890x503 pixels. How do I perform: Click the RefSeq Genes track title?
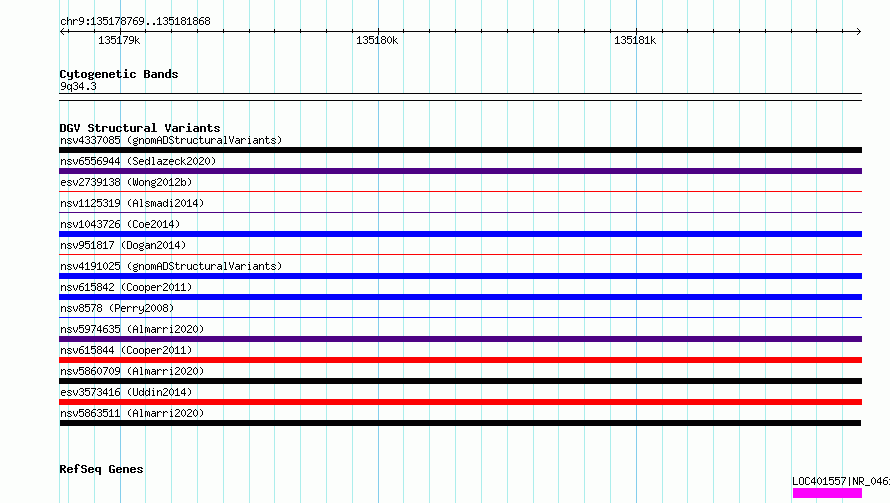[101, 470]
